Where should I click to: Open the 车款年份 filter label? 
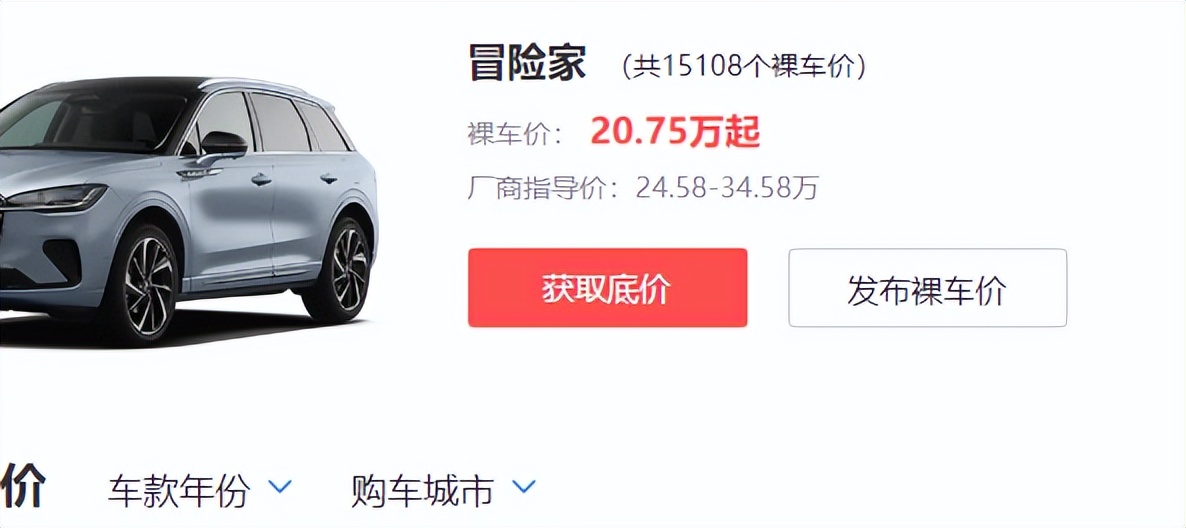[x=179, y=490]
